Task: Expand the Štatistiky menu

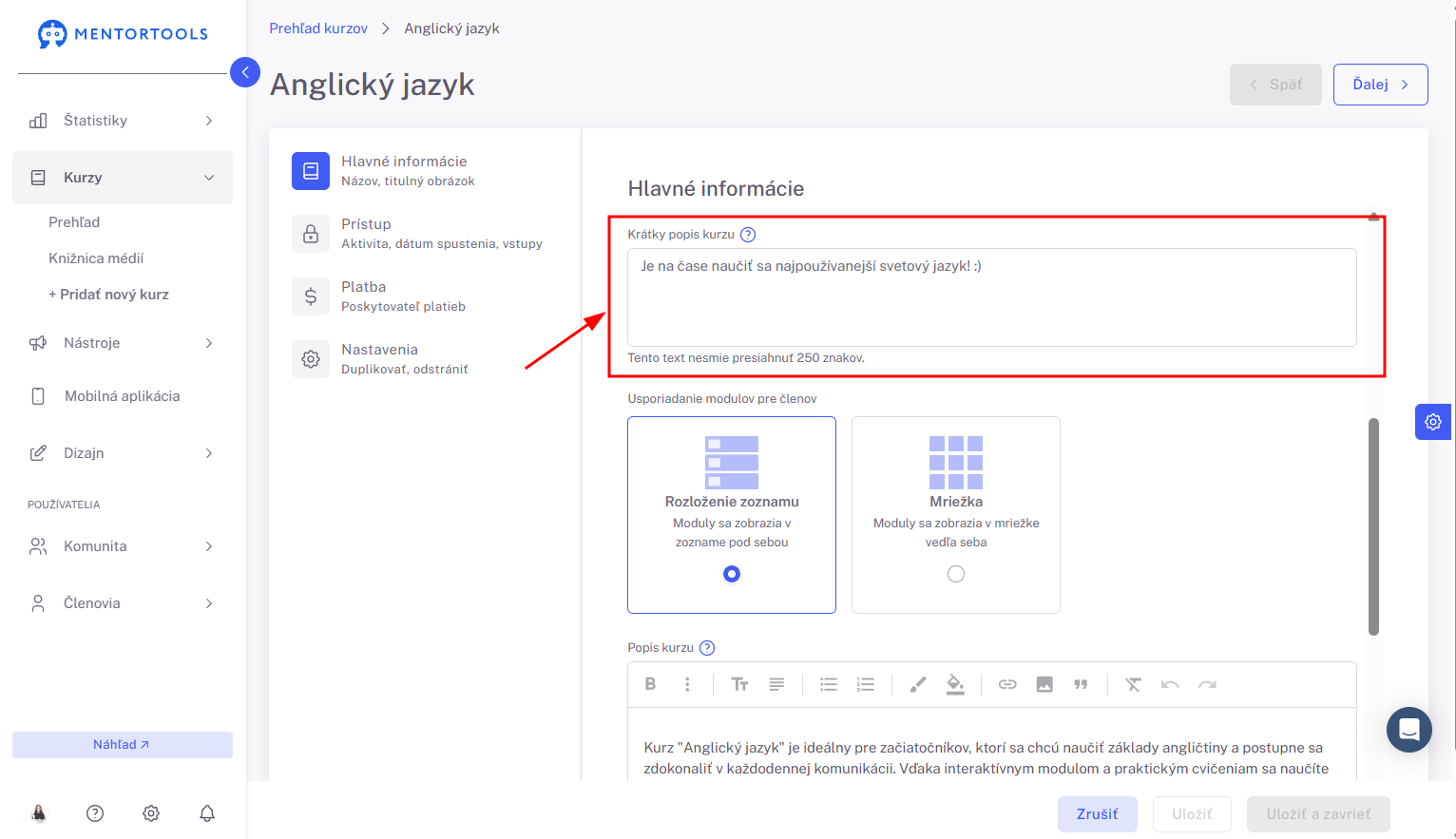Action: (x=123, y=121)
